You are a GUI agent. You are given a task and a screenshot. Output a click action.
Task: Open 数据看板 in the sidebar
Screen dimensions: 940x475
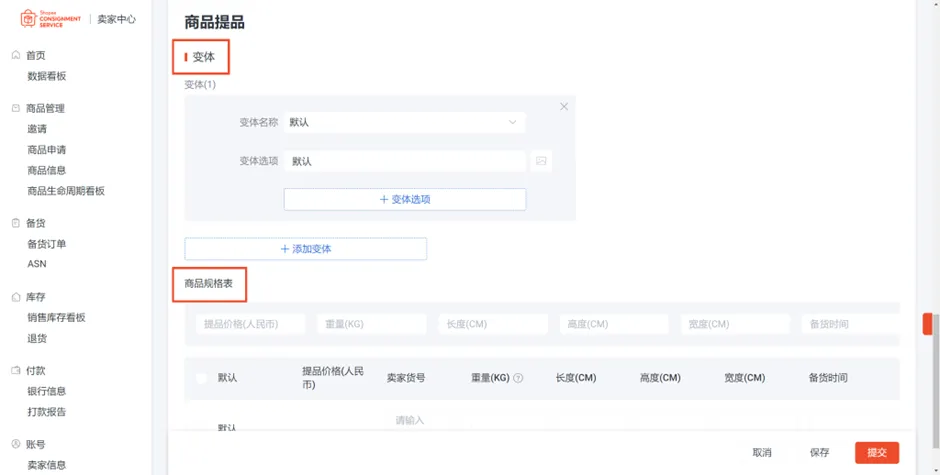click(47, 76)
